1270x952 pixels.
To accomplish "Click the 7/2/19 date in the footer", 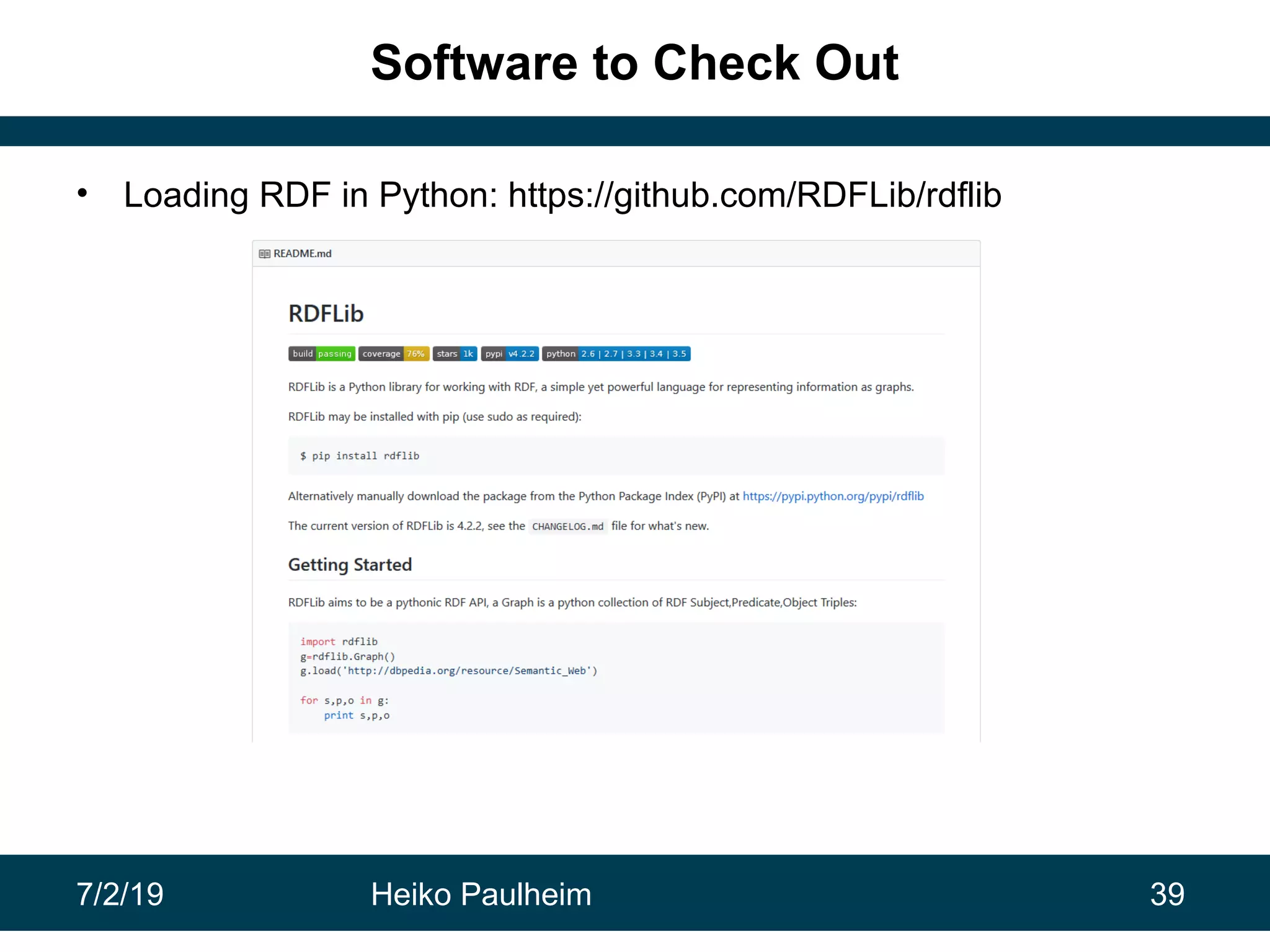I will click(x=120, y=894).
